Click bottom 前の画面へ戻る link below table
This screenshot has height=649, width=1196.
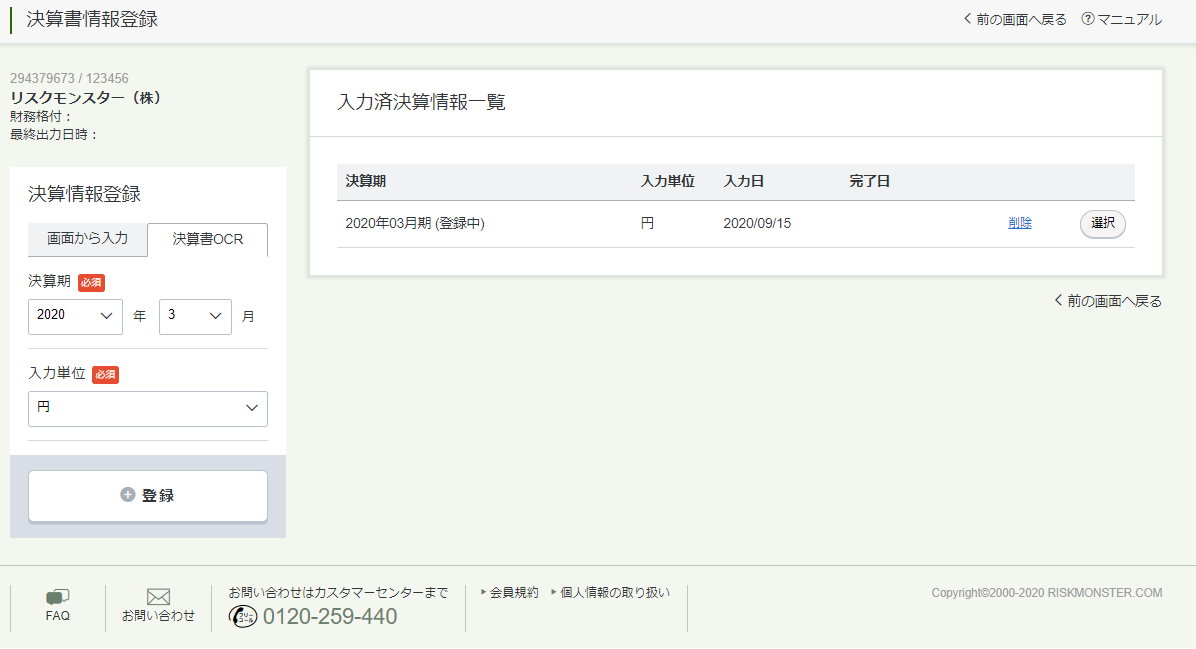[1108, 301]
